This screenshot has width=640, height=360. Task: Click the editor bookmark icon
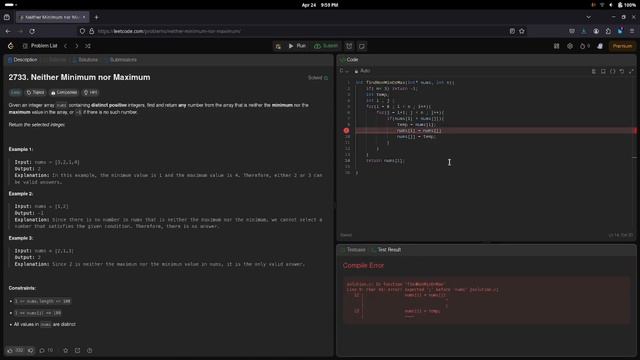pyautogui.click(x=603, y=71)
